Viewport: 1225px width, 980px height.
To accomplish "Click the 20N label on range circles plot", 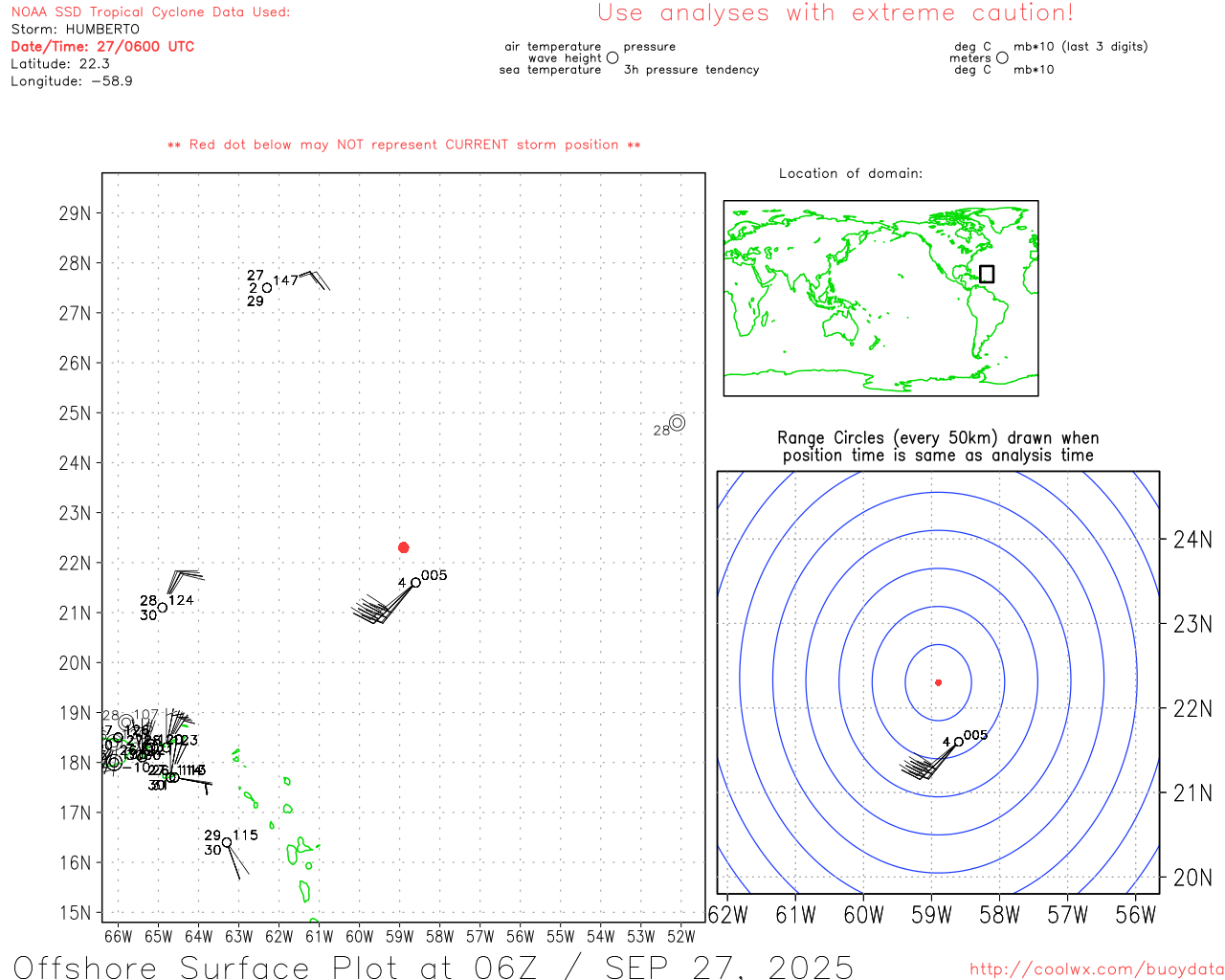I will [x=1192, y=878].
